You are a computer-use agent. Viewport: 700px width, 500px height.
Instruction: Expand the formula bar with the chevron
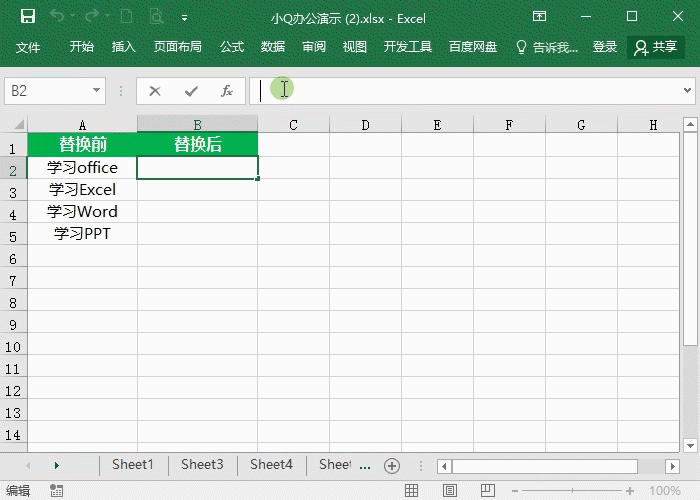point(687,91)
